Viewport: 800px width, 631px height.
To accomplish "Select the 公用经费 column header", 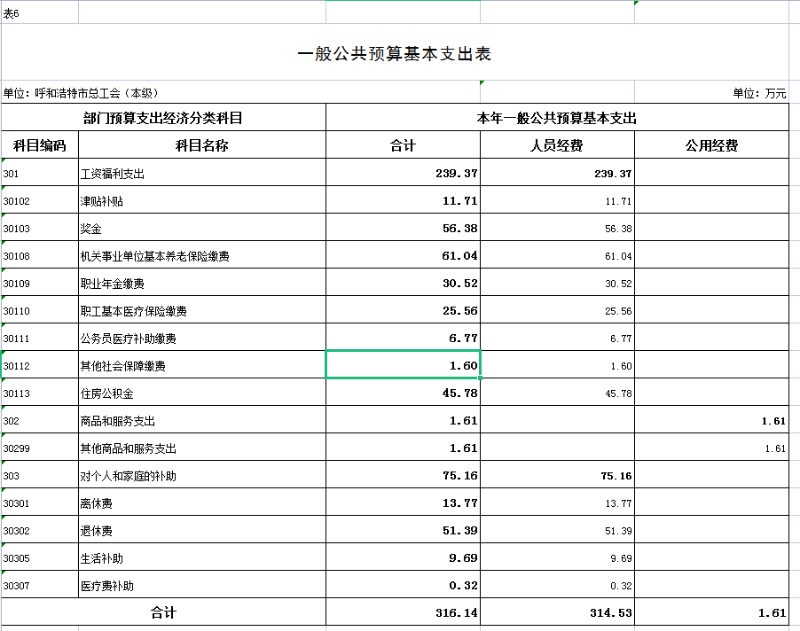I will [711, 146].
